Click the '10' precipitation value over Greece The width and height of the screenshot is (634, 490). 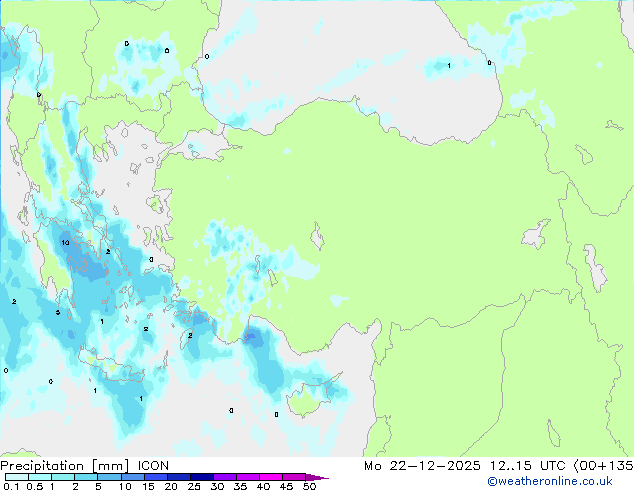tap(66, 243)
